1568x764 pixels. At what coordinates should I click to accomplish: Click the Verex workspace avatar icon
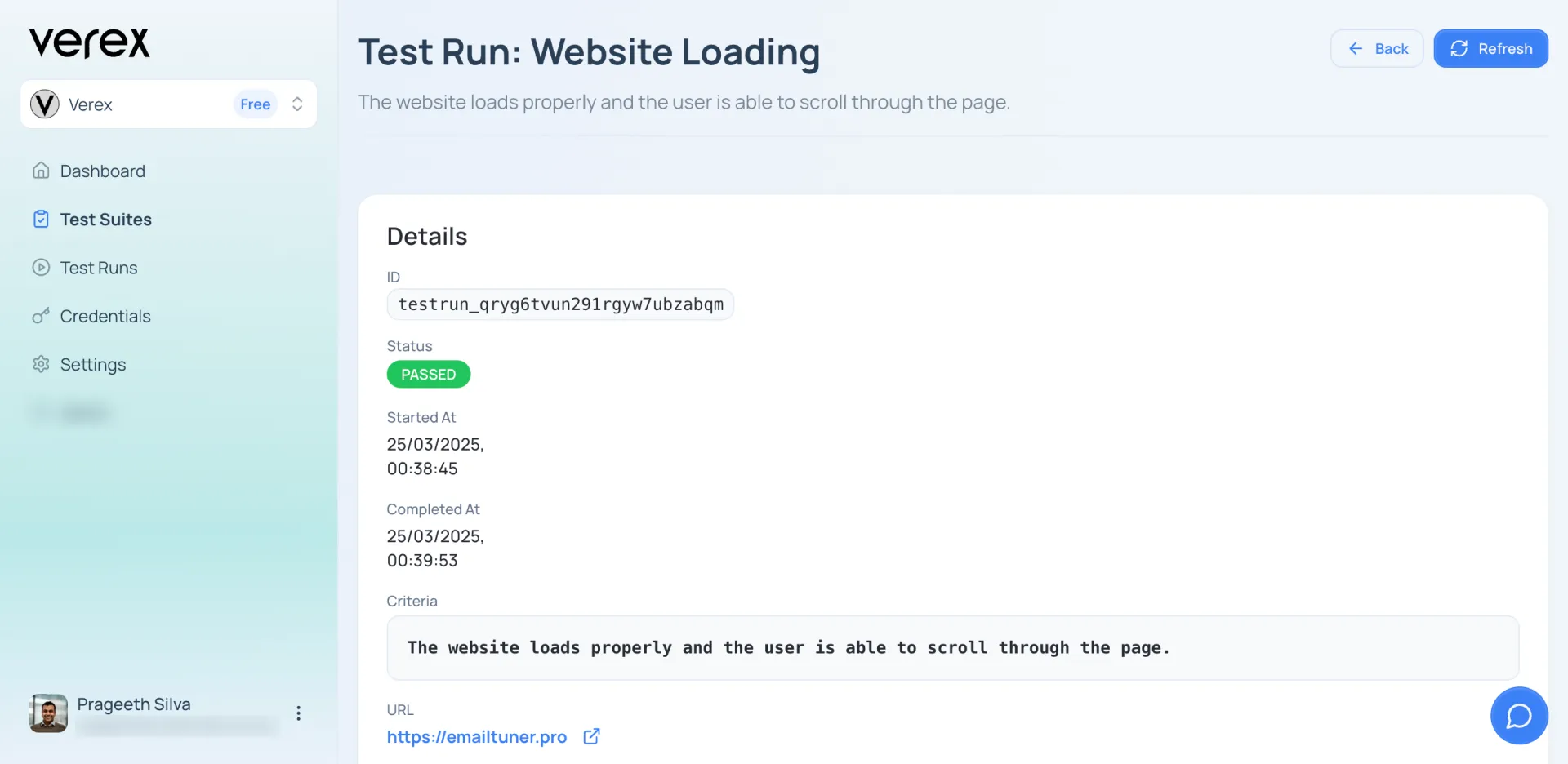coord(44,104)
